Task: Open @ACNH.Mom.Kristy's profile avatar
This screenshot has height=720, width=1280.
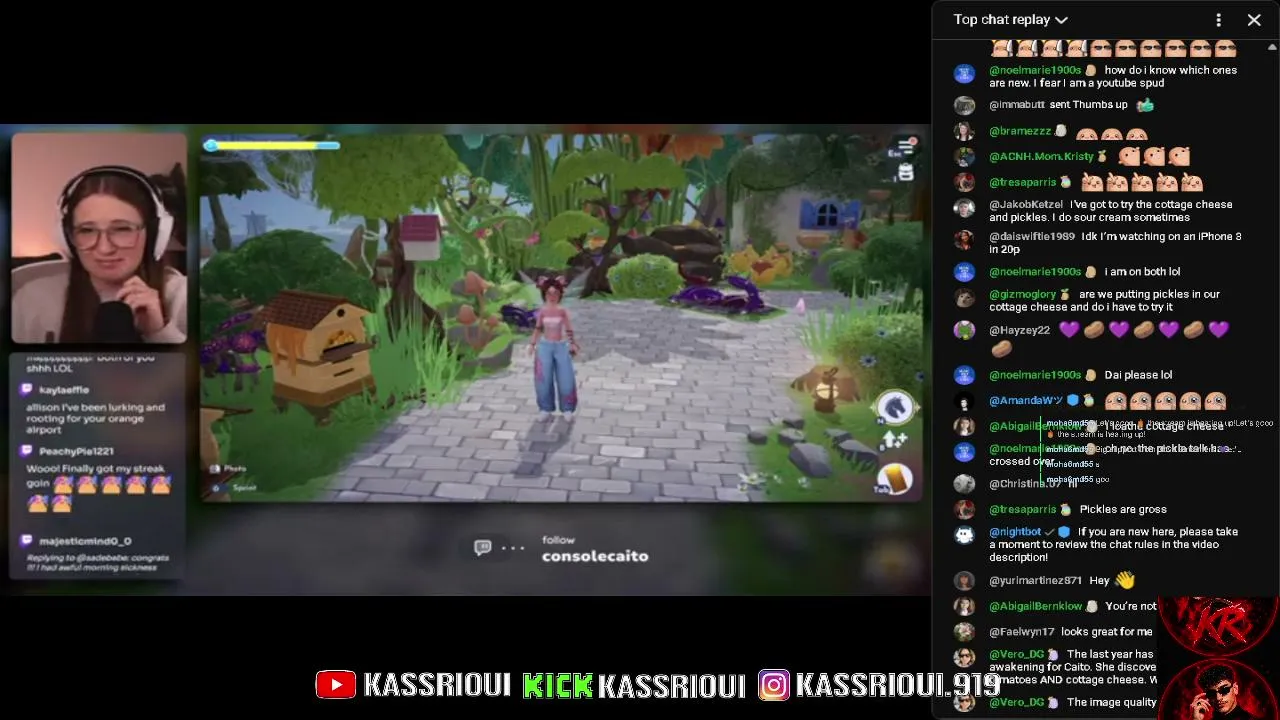Action: coord(964,157)
